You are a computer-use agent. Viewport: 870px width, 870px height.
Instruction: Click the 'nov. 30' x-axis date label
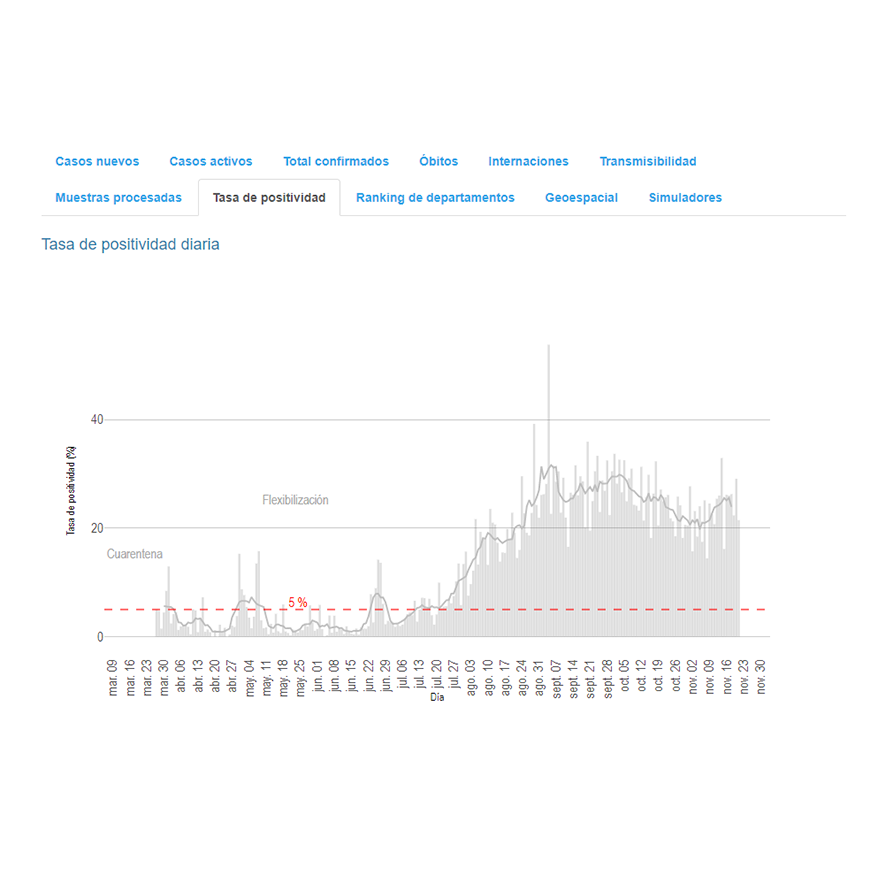tap(761, 674)
